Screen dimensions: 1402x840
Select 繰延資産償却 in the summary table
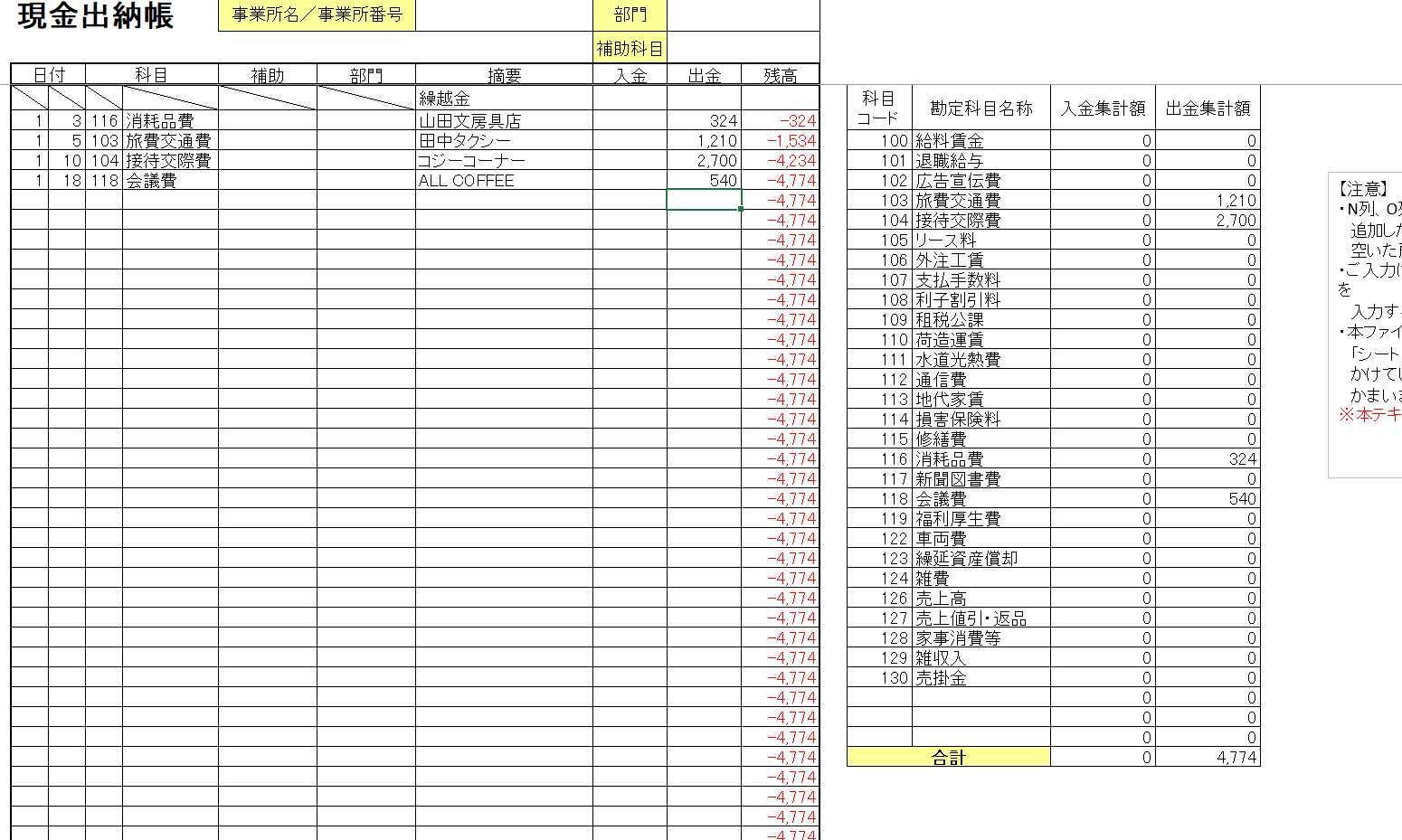981,558
